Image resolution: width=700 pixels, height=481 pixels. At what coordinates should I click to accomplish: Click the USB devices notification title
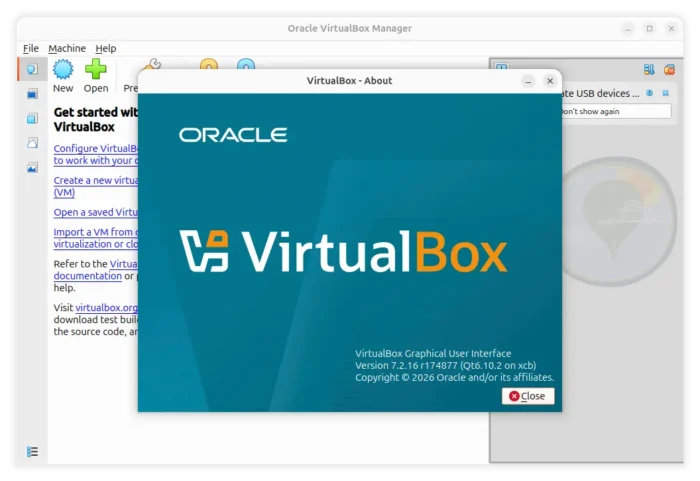tap(600, 93)
